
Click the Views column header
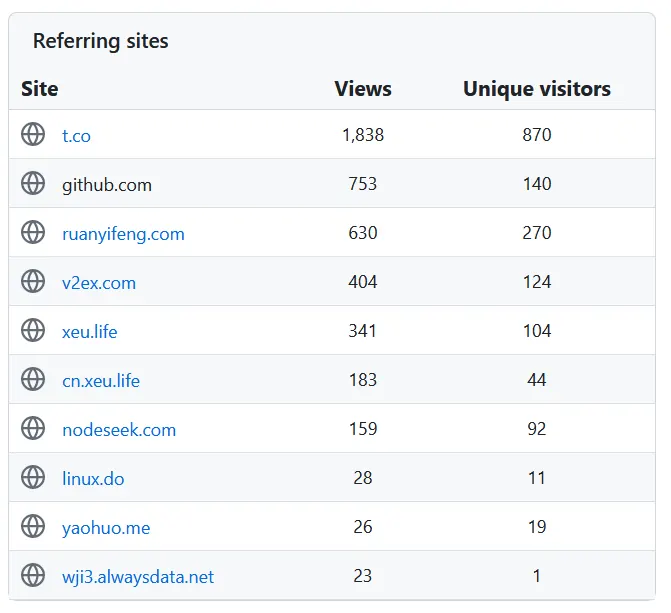(363, 89)
